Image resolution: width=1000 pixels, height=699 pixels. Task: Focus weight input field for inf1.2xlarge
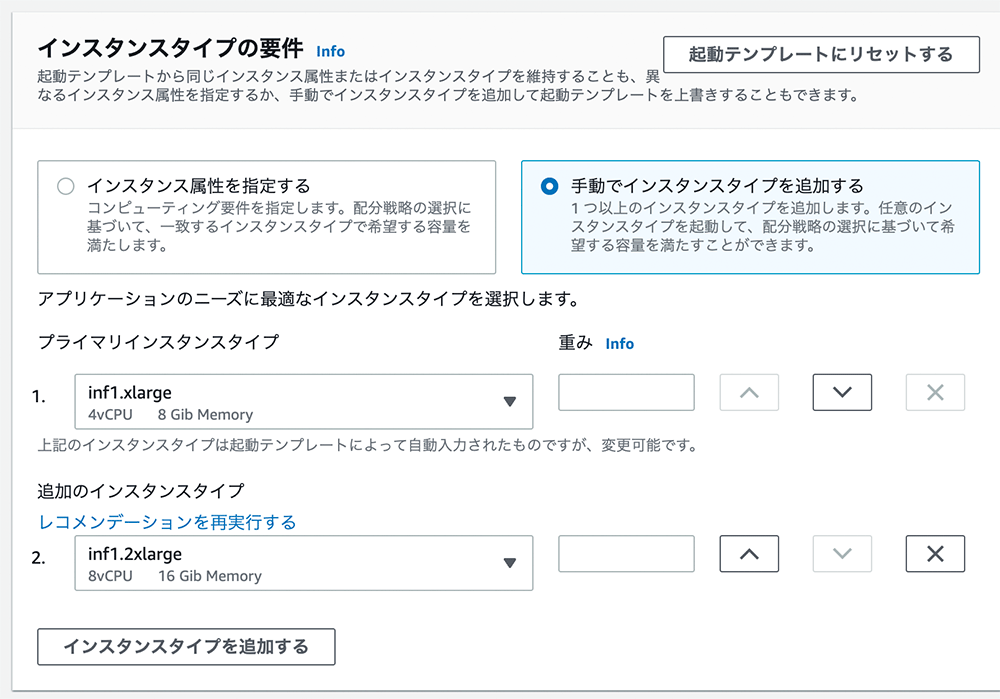coord(626,554)
